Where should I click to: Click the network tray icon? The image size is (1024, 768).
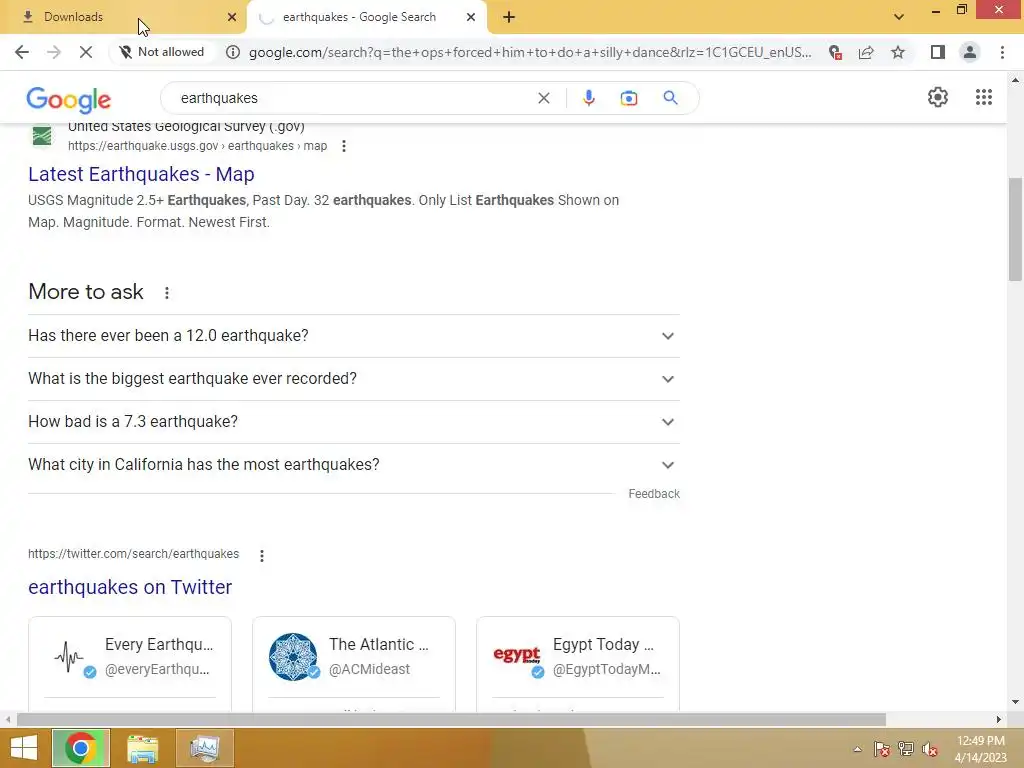[906, 749]
